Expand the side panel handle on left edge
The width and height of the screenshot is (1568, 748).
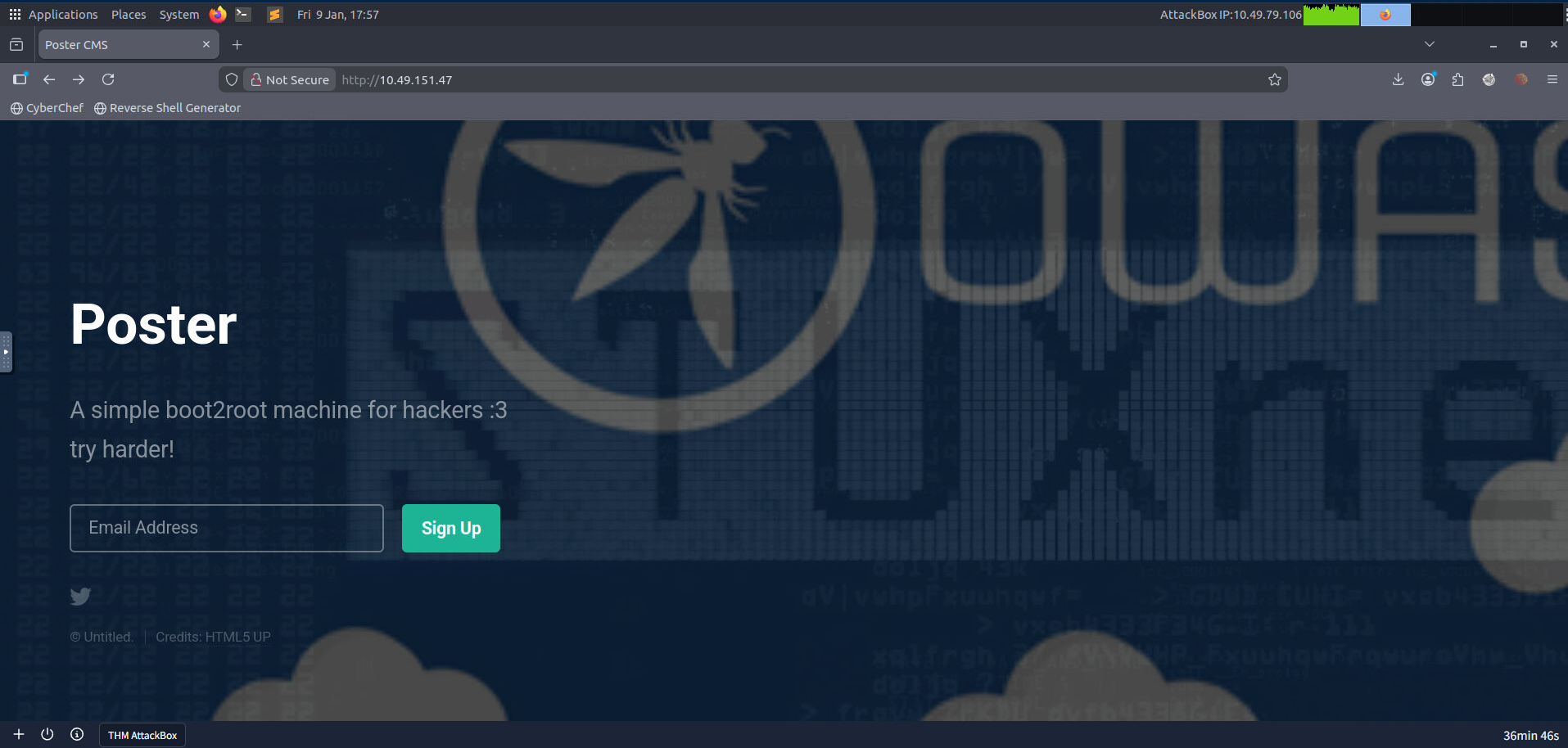(6, 352)
